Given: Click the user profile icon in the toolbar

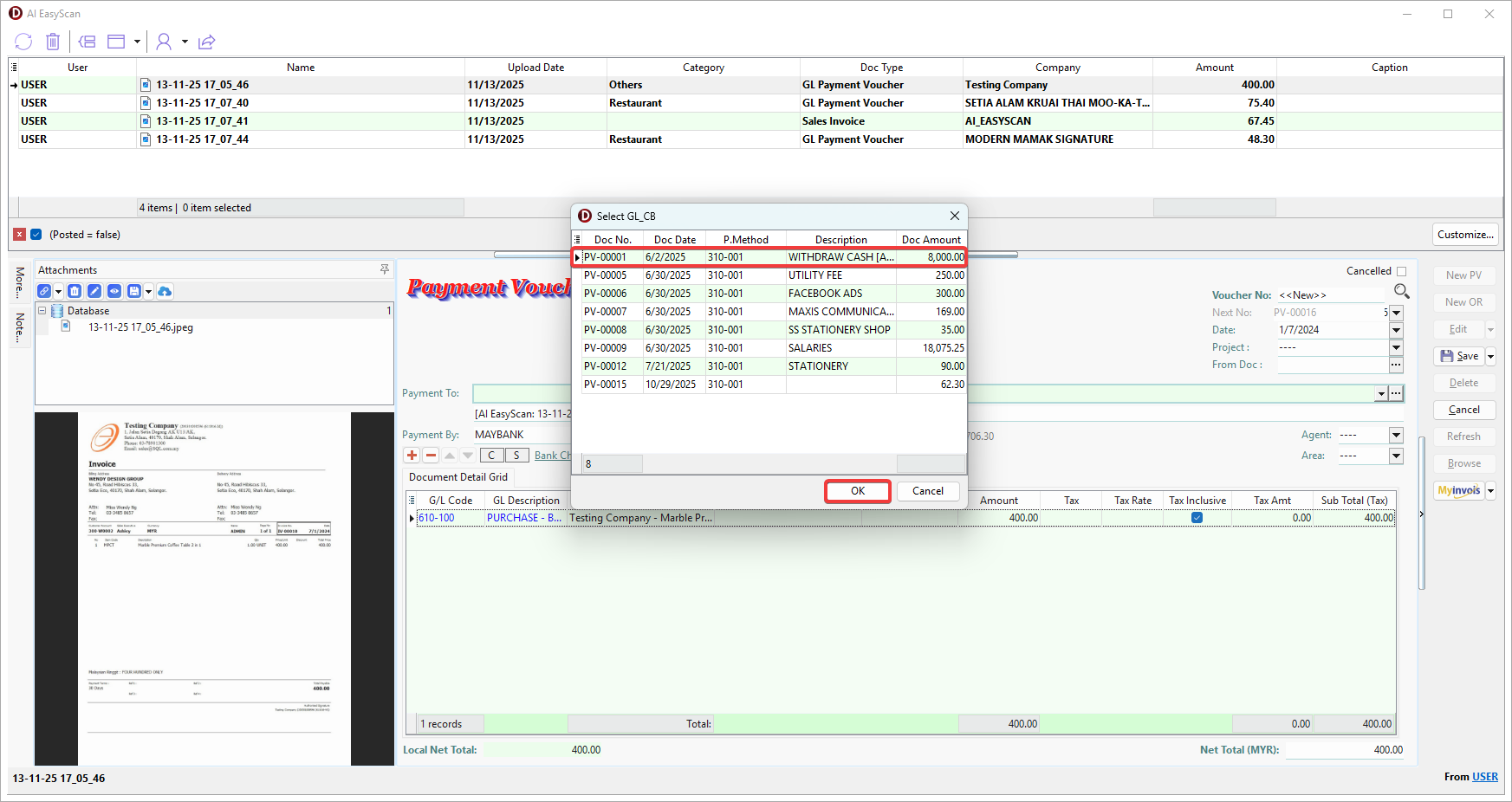Looking at the screenshot, I should click(164, 42).
